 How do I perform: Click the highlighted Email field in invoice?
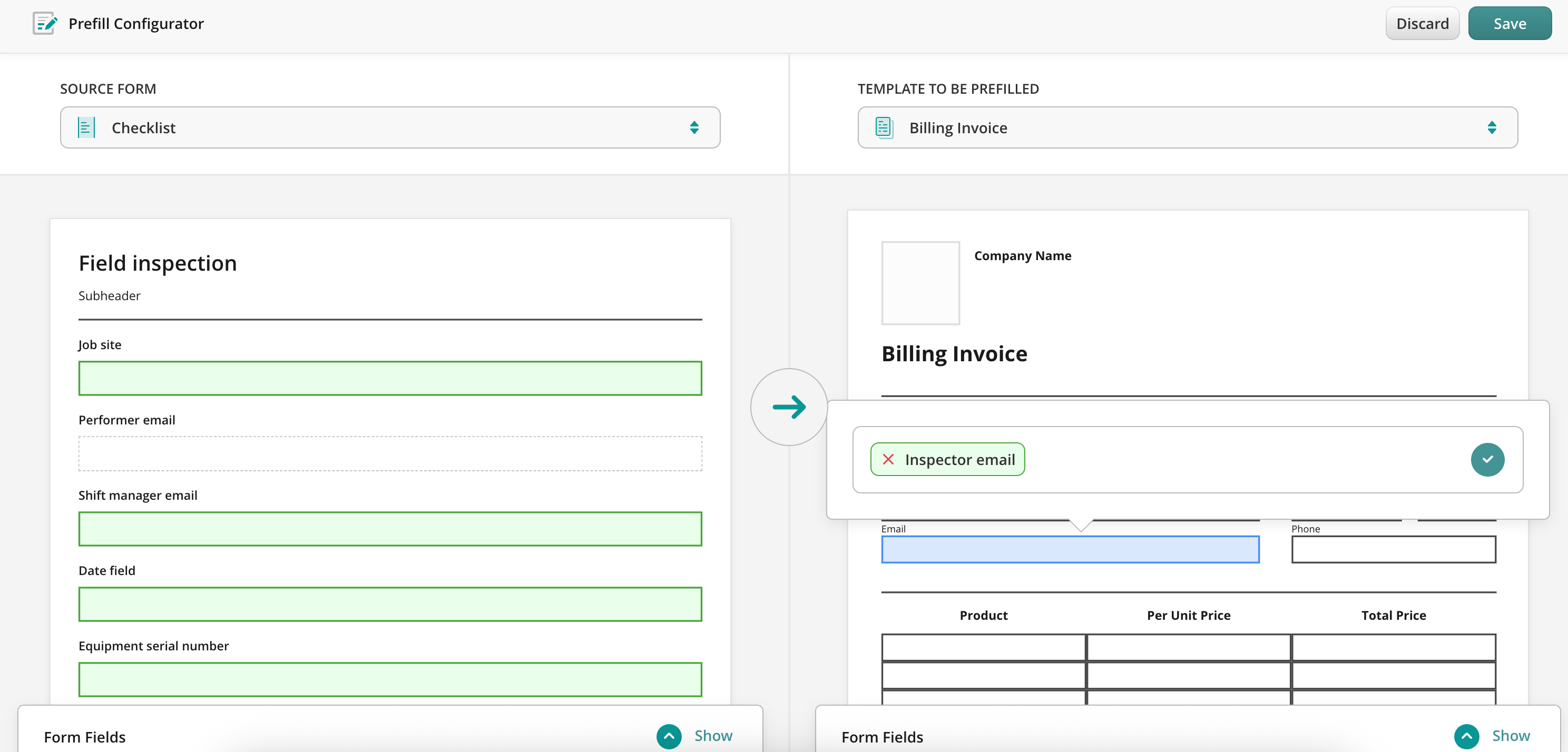tap(1070, 549)
